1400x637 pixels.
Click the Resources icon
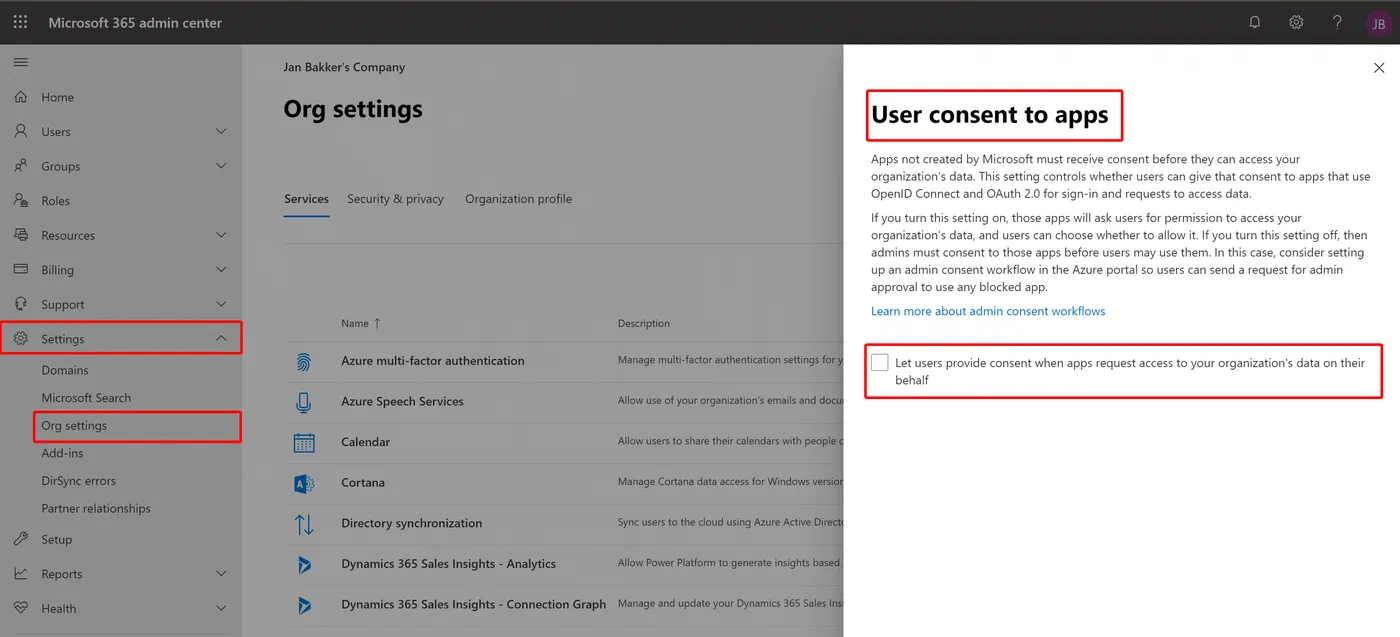pos(21,235)
